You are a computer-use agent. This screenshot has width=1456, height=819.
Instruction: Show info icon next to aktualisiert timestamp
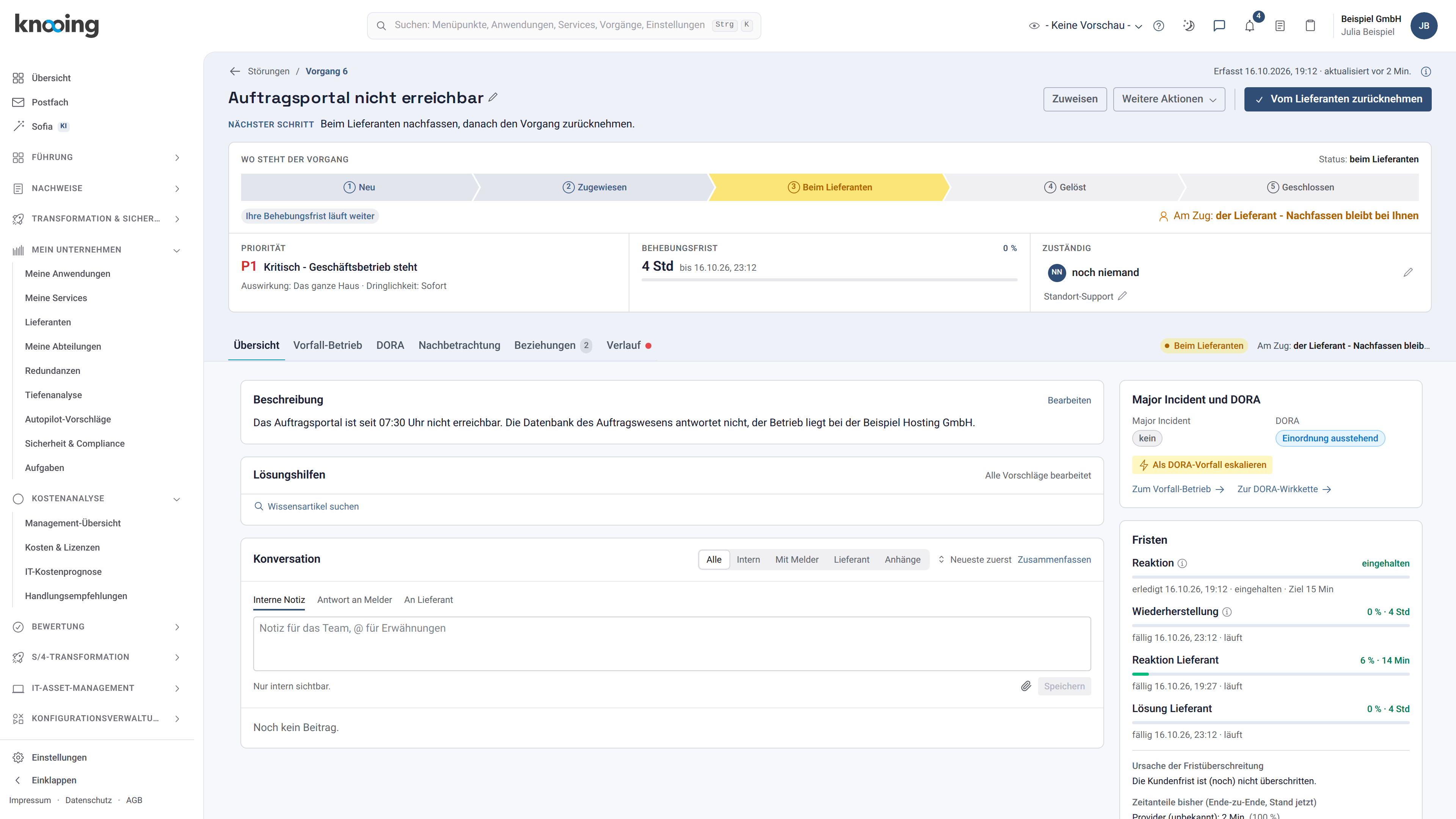pyautogui.click(x=1426, y=72)
